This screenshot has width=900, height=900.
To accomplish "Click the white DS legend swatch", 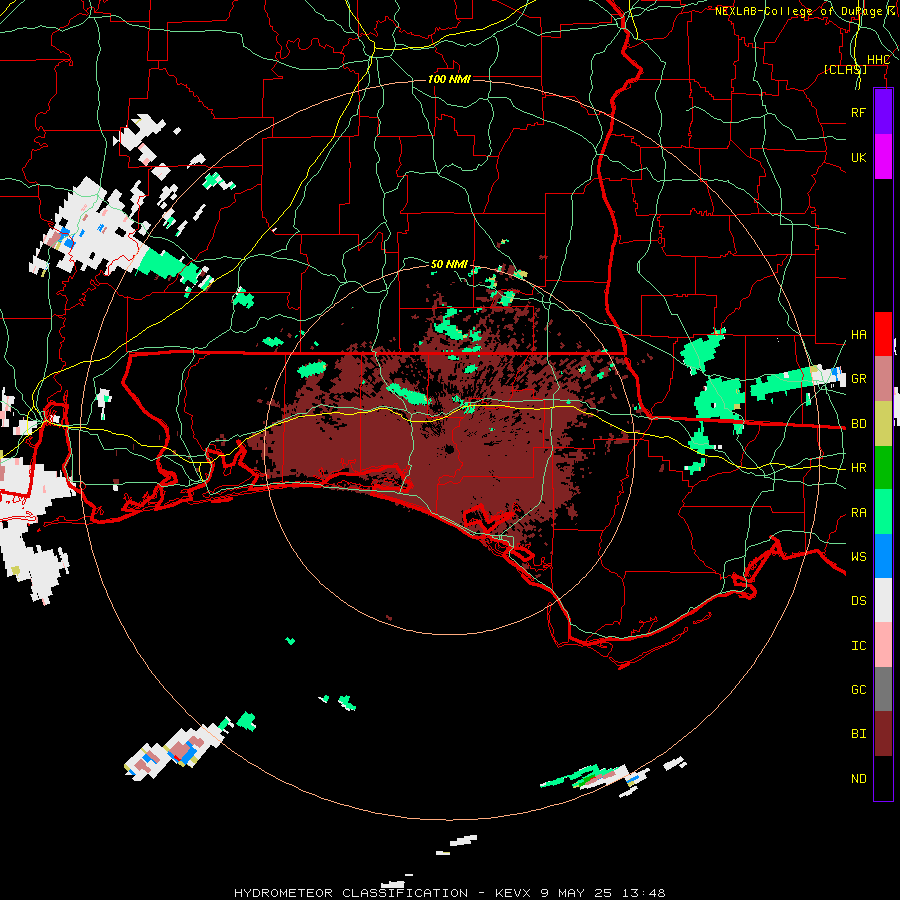I will [883, 600].
